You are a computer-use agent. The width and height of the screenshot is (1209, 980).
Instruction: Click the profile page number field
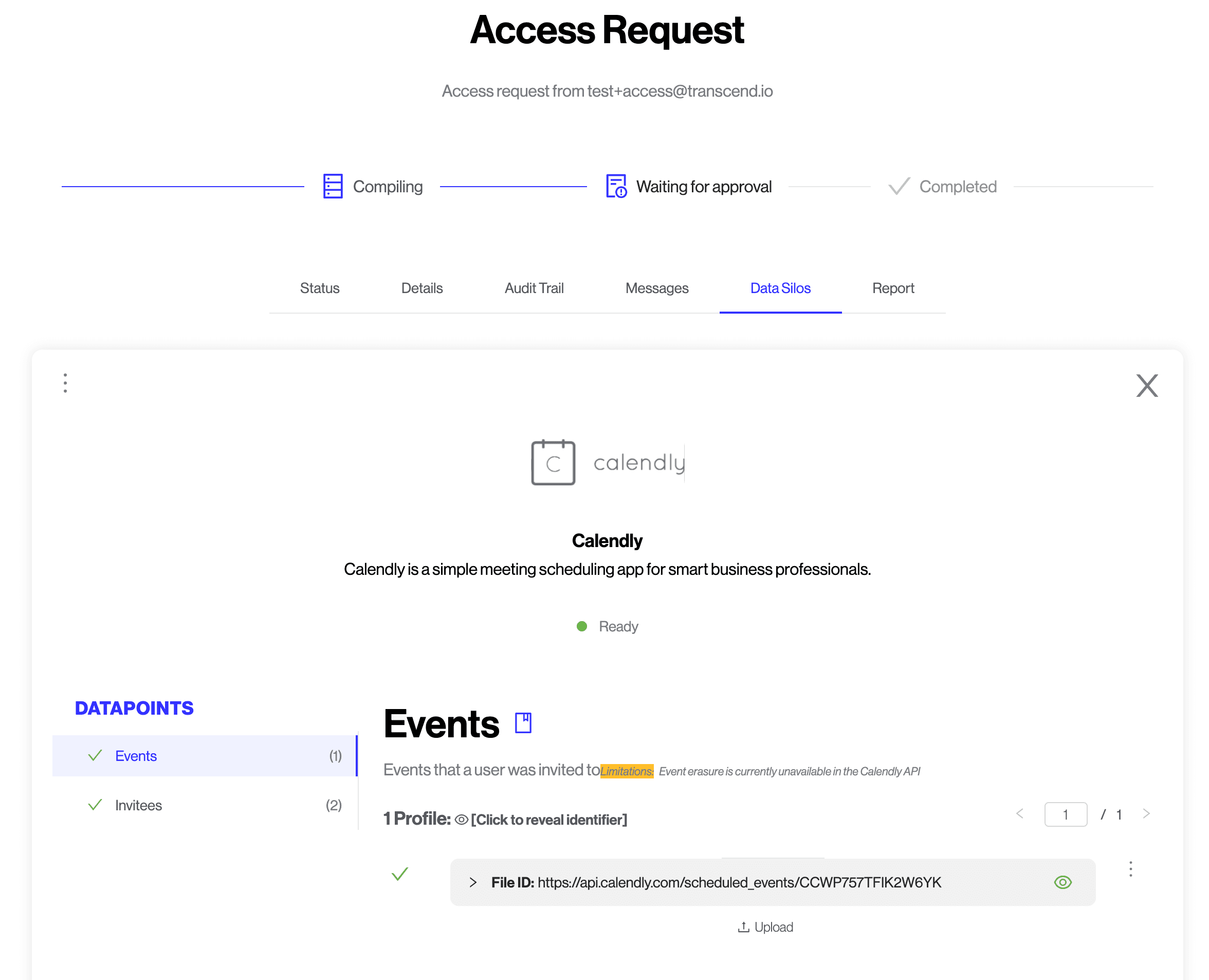(1065, 814)
